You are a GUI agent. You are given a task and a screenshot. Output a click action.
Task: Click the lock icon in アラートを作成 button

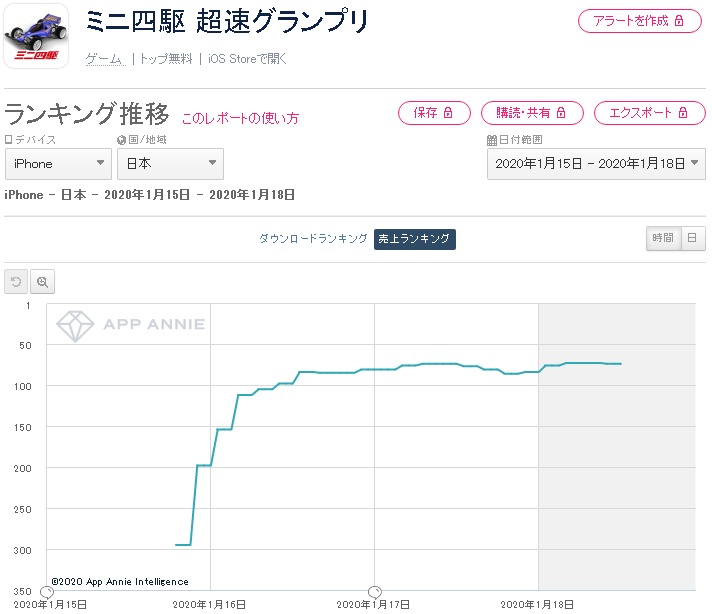click(x=679, y=20)
